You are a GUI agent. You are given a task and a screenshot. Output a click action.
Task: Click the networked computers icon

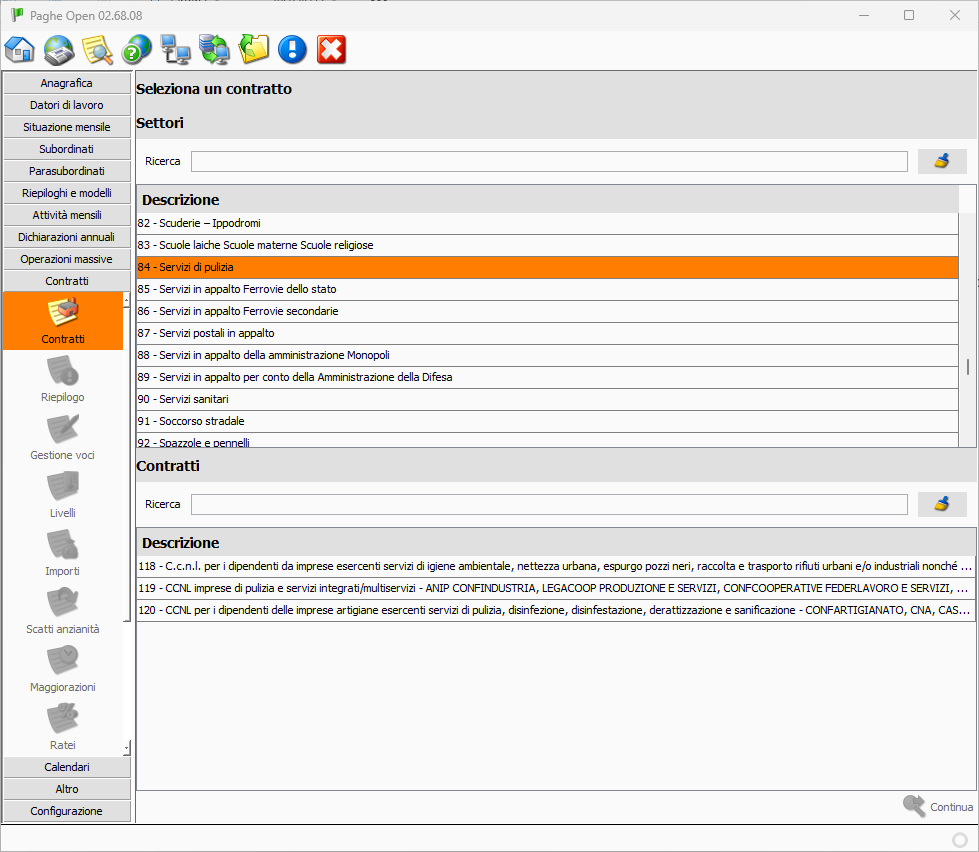tap(175, 49)
